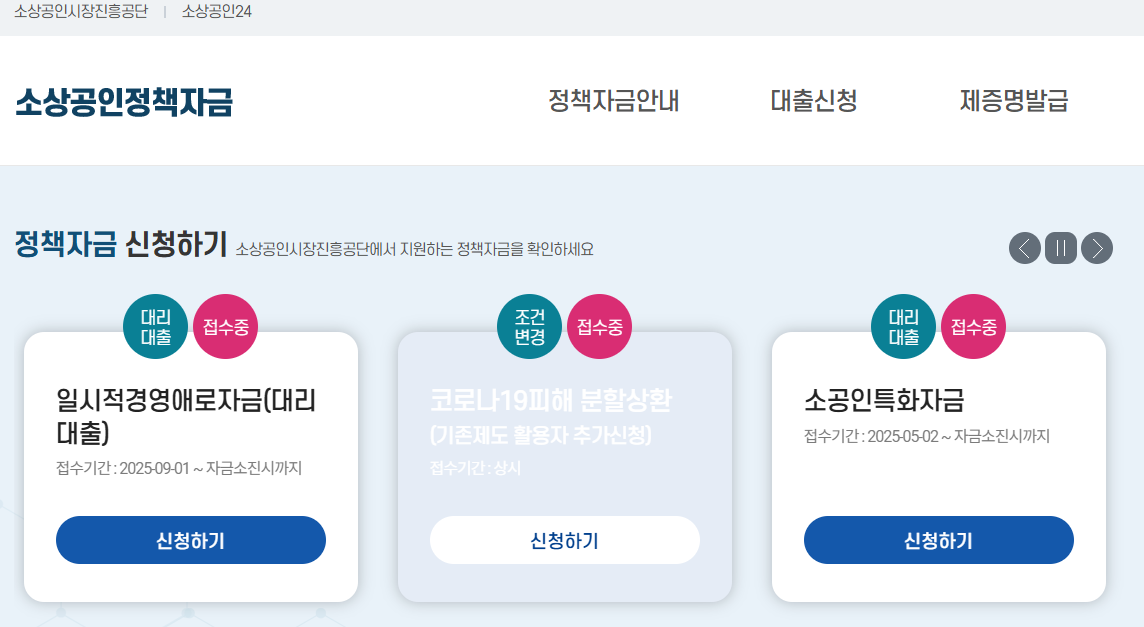Open the 제증명발급 menu

point(1014,101)
